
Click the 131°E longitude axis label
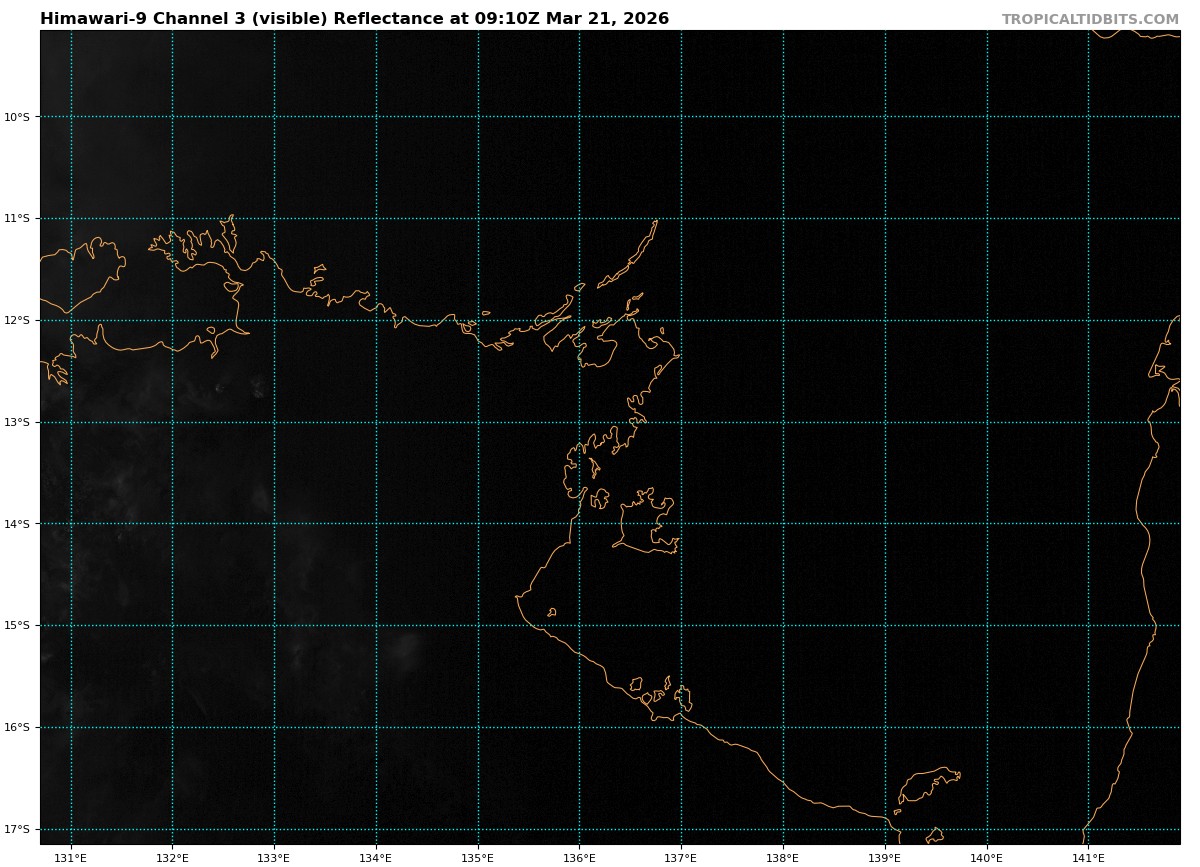point(70,857)
